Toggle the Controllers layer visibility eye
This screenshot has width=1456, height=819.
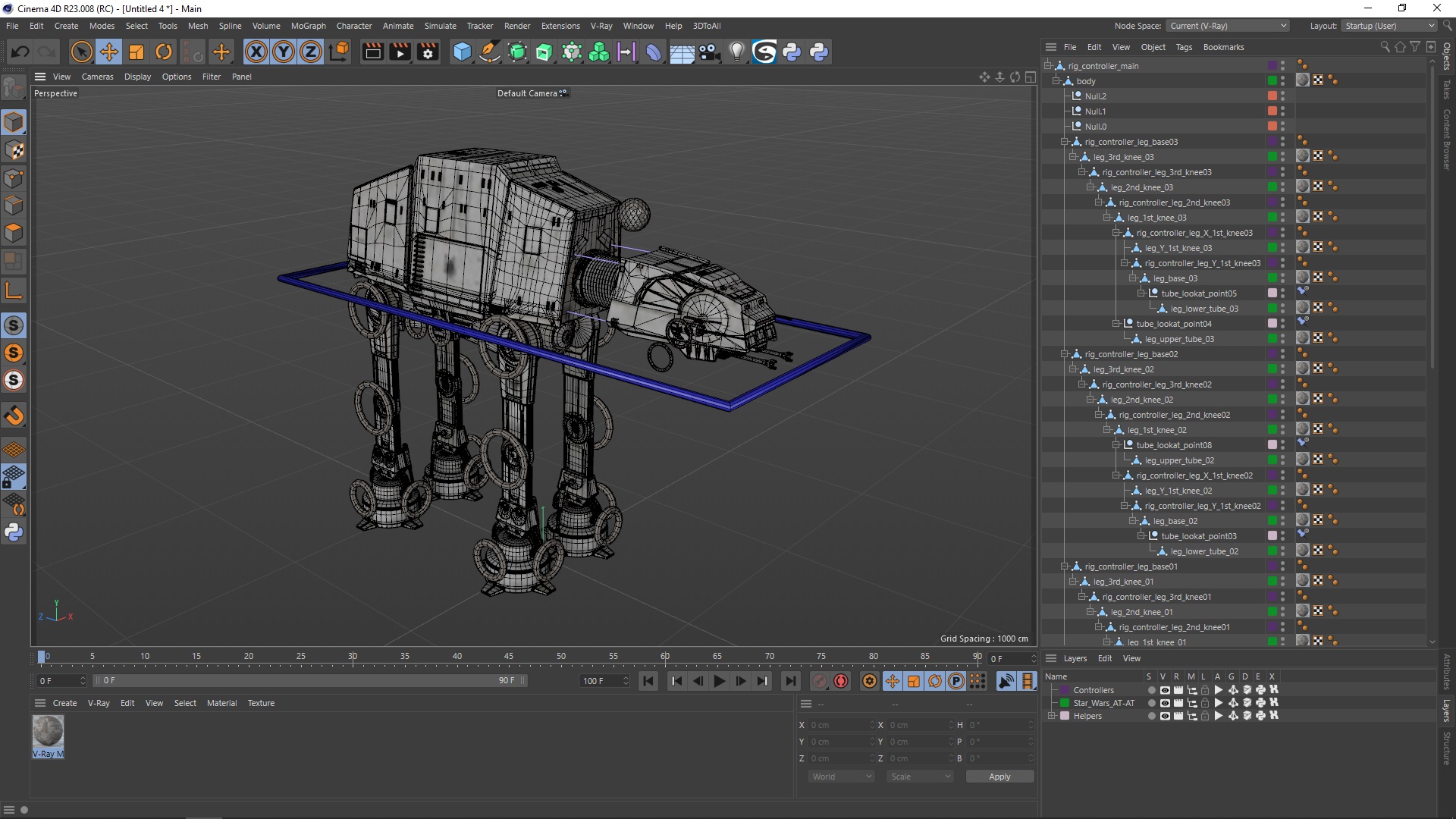tap(1165, 690)
